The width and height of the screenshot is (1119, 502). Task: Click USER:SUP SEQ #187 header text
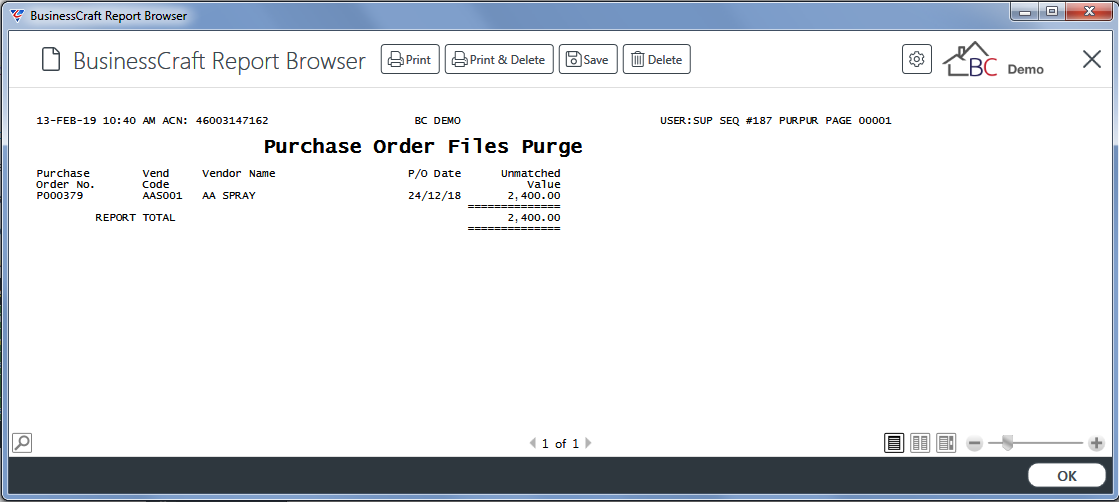tap(716, 121)
